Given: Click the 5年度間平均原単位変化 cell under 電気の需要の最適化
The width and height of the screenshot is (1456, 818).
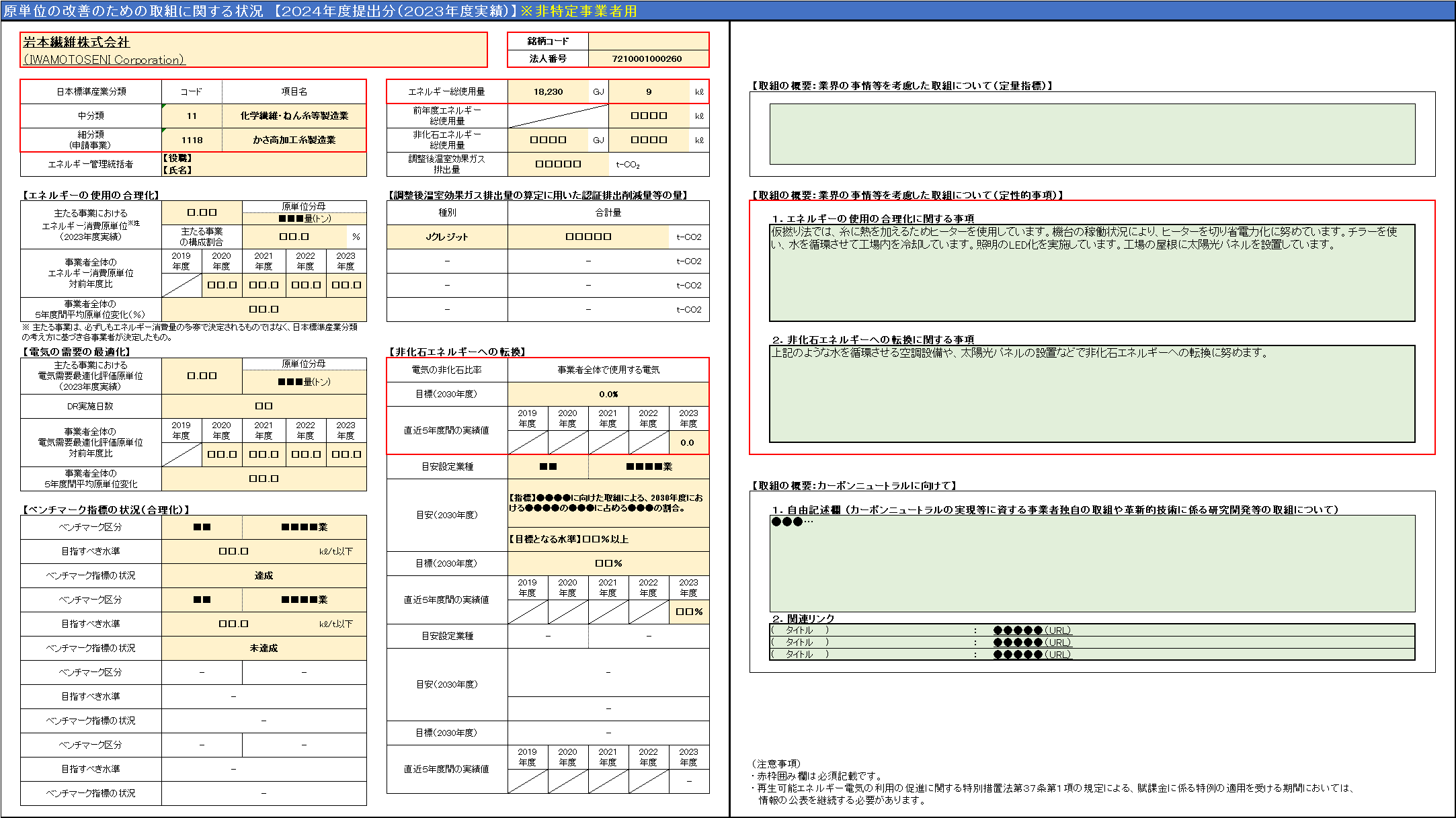Looking at the screenshot, I should pyautogui.click(x=264, y=479).
